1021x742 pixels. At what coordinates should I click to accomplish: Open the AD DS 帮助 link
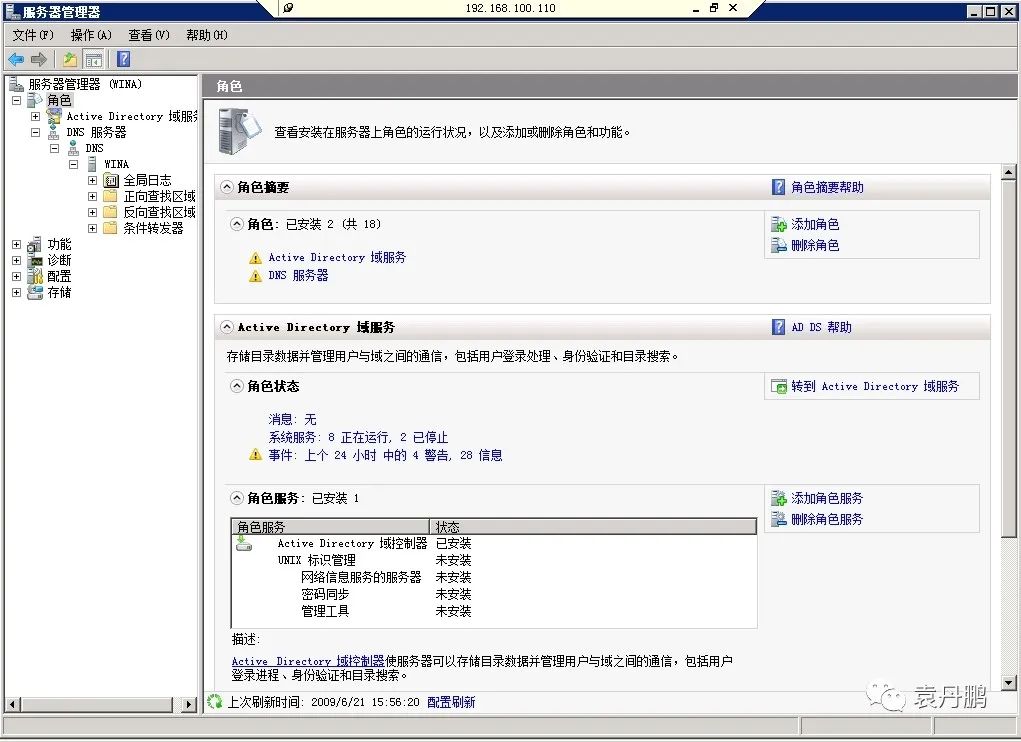(821, 327)
